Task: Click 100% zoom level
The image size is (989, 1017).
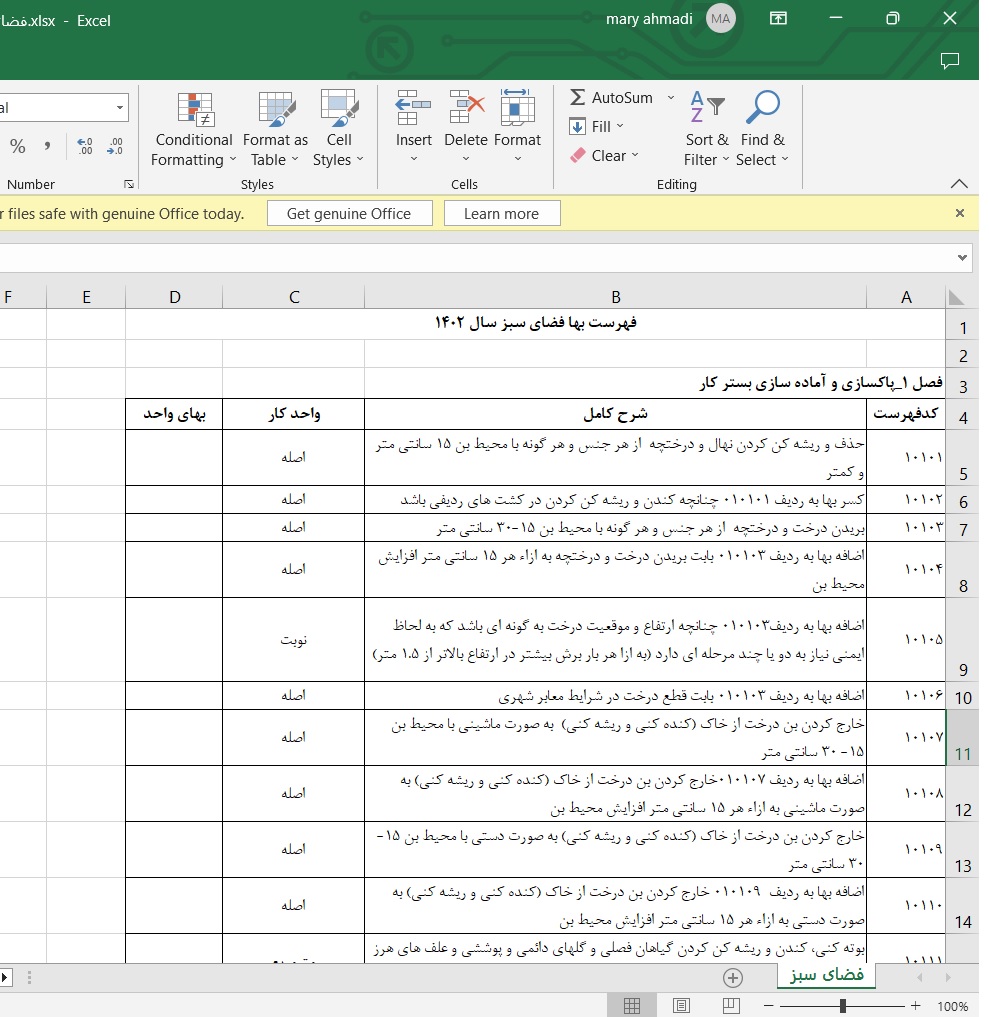Action: (x=952, y=1007)
